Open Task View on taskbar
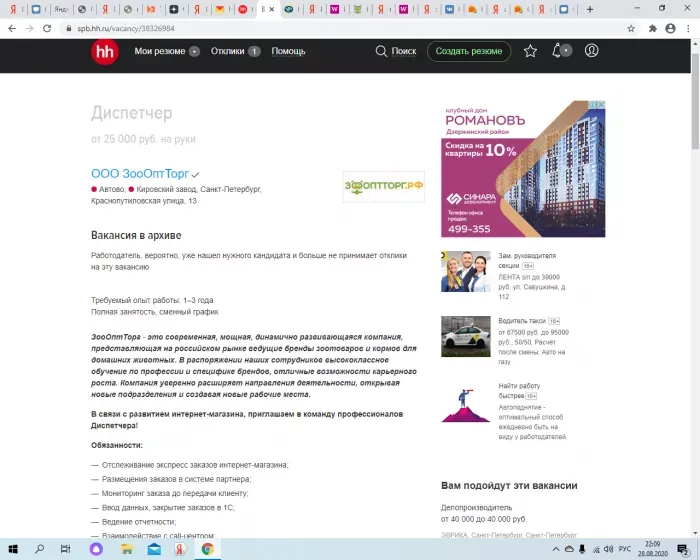Image resolution: width=700 pixels, height=560 pixels. 65,549
